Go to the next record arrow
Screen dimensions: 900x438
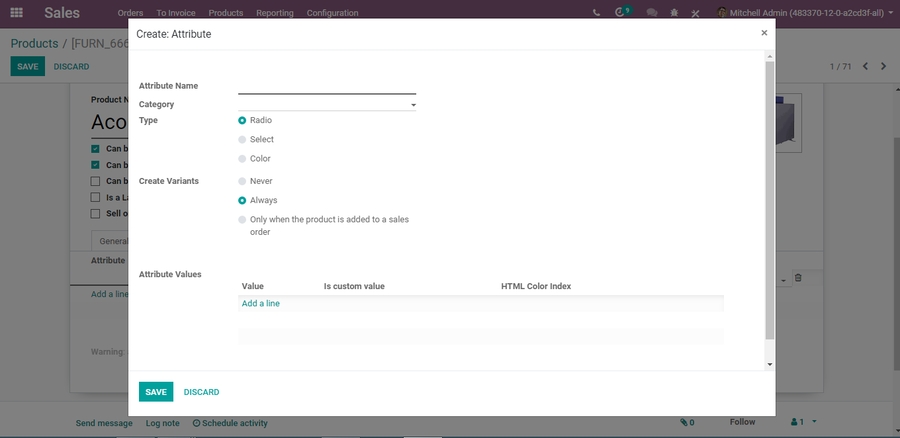(883, 66)
